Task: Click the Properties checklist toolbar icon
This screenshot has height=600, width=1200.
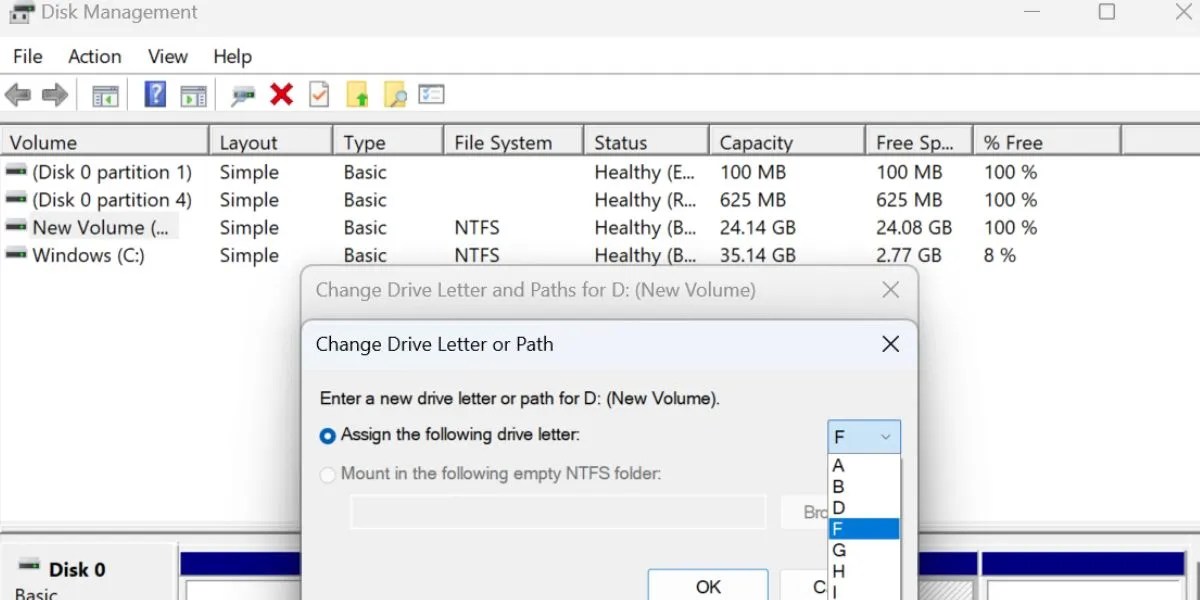Action: (x=320, y=94)
